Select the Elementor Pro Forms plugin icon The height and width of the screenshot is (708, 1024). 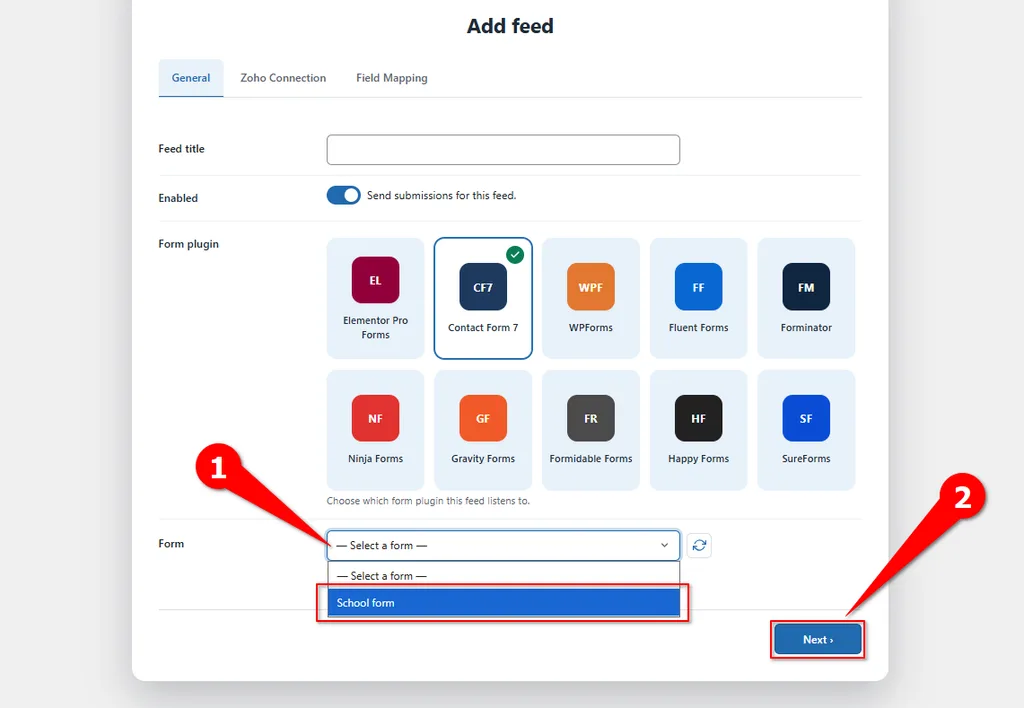375,280
